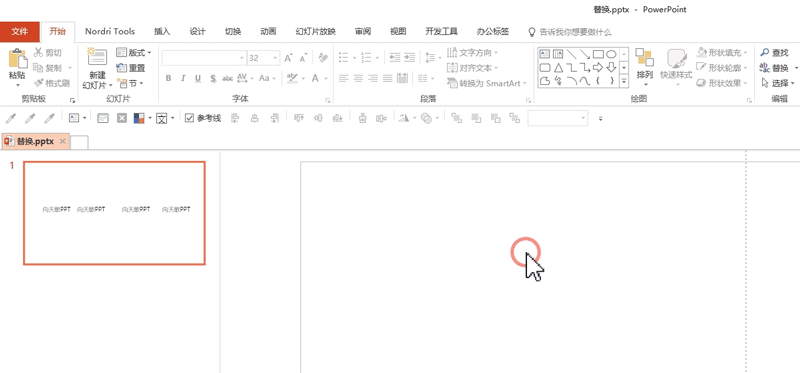
Task: Open the Select (选择) dropdown
Action: (778, 83)
